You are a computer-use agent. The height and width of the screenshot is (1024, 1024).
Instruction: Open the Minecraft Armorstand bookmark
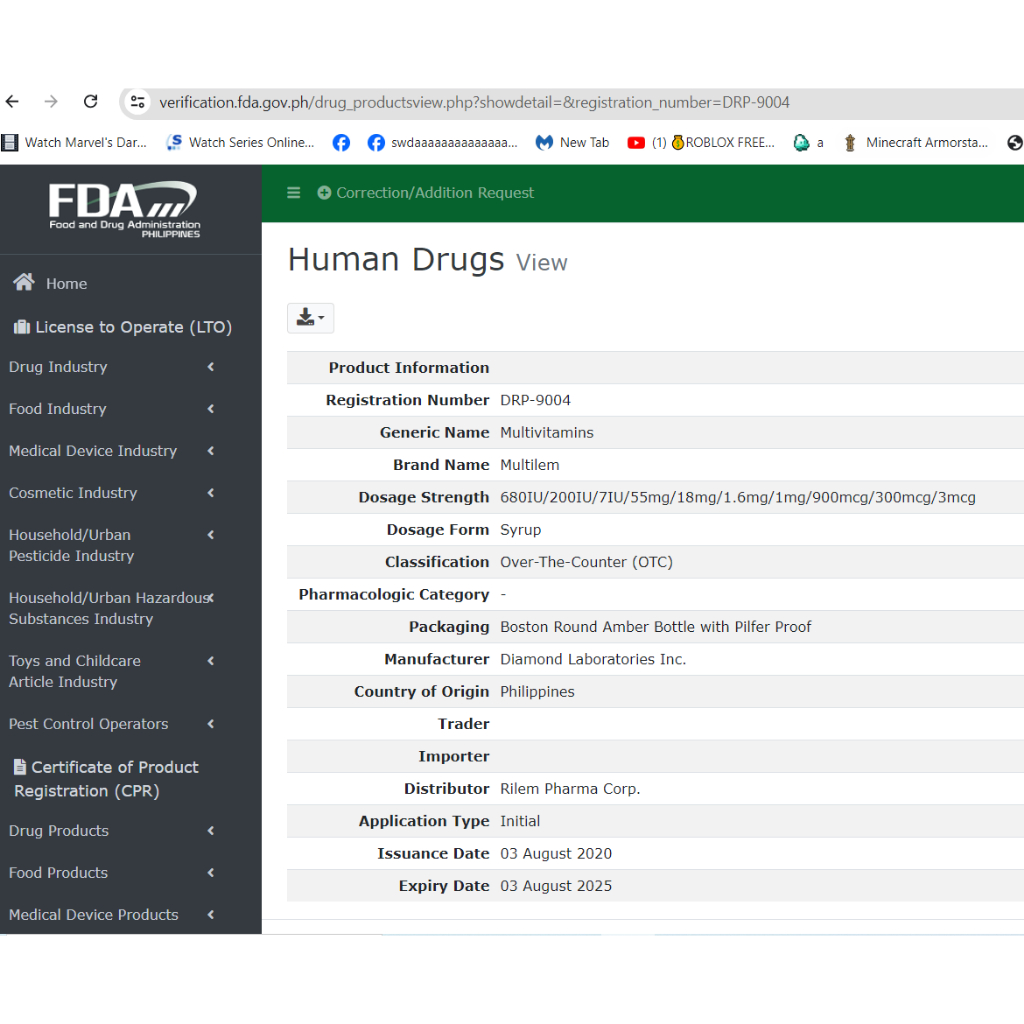915,143
